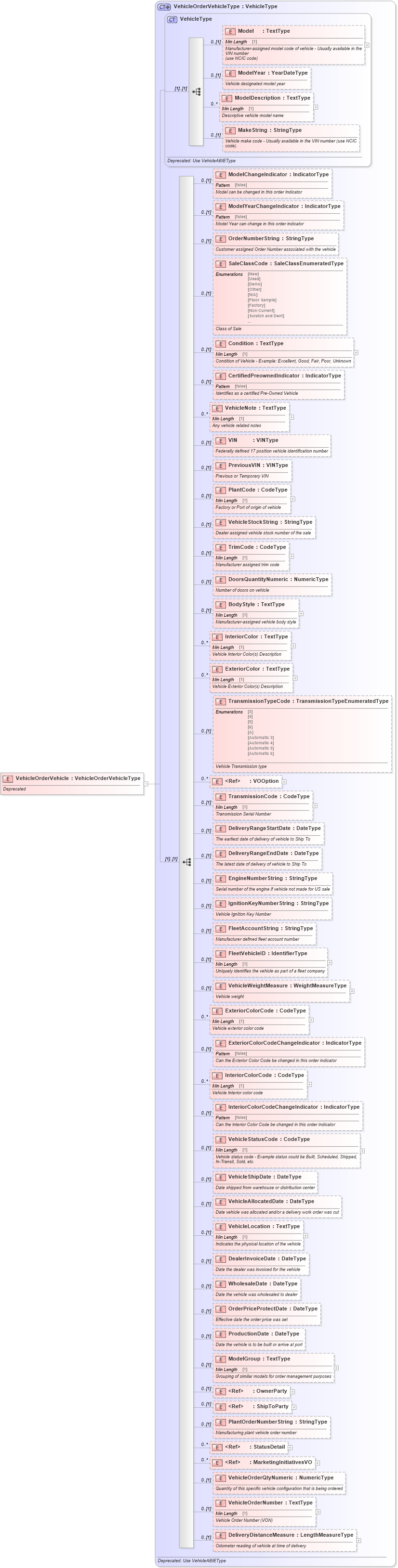
Task: Expand the VehicleWeightMeasure plus box
Action: point(352,992)
